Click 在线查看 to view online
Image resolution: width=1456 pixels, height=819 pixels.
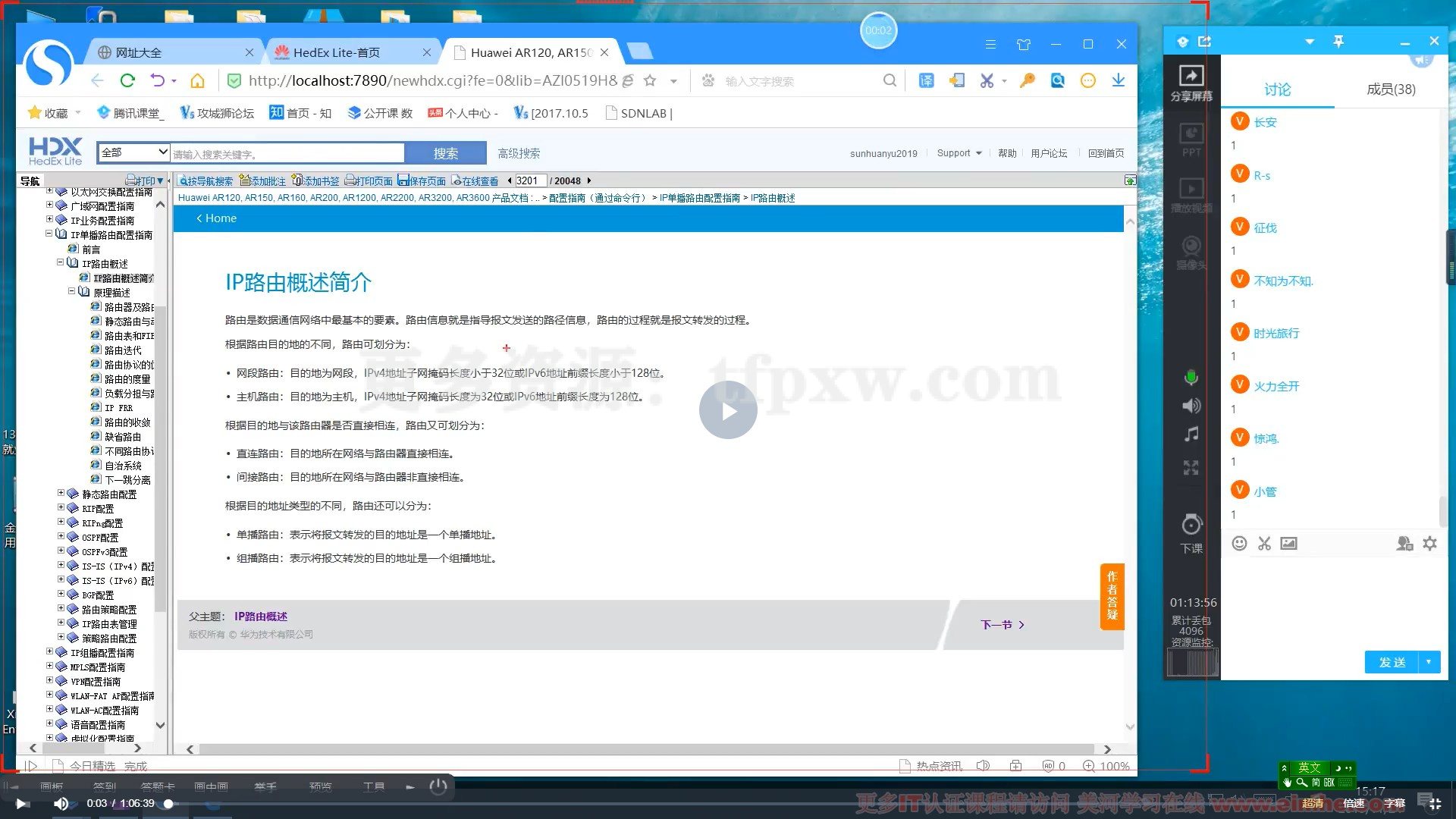coord(475,180)
